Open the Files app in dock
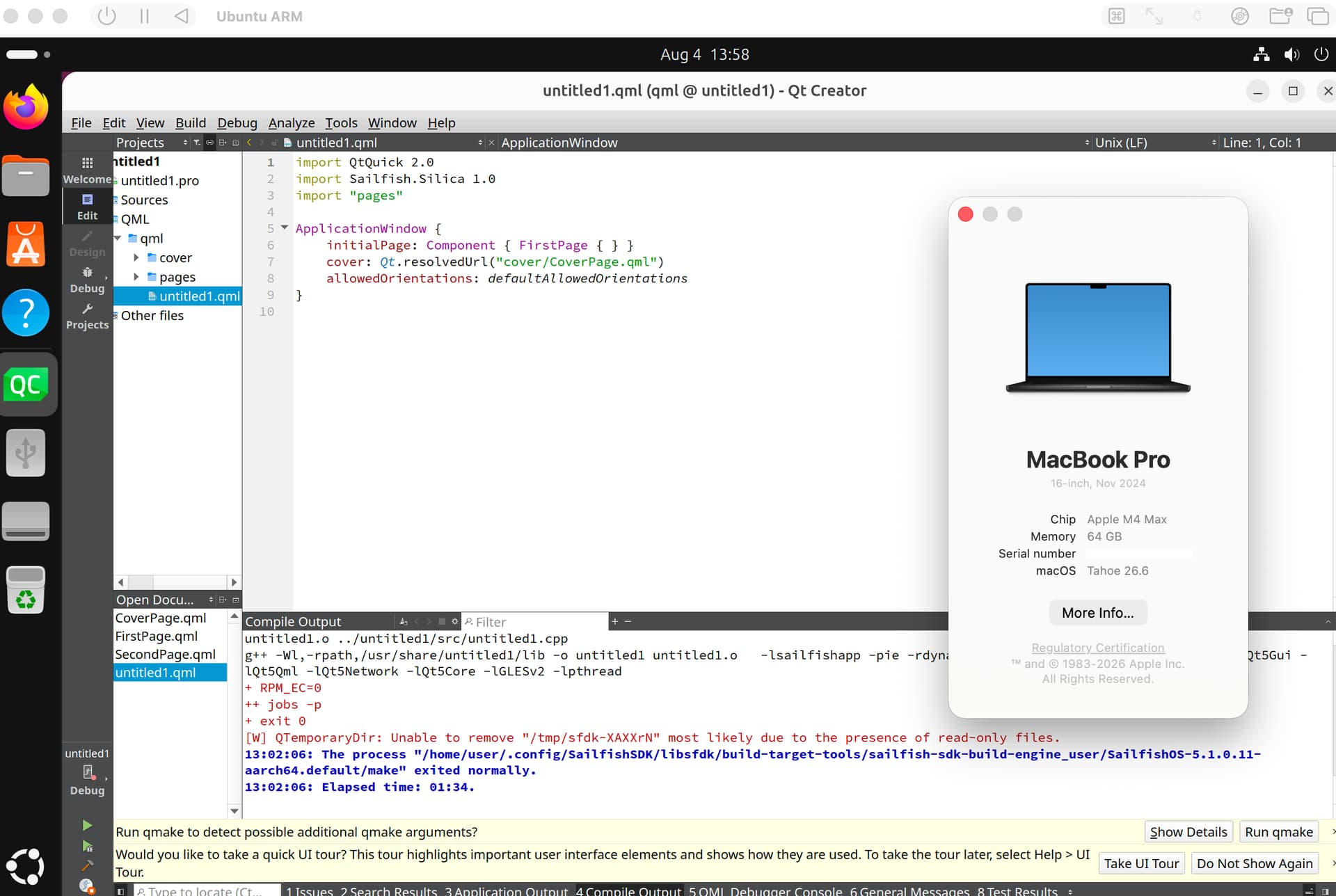 click(x=26, y=175)
